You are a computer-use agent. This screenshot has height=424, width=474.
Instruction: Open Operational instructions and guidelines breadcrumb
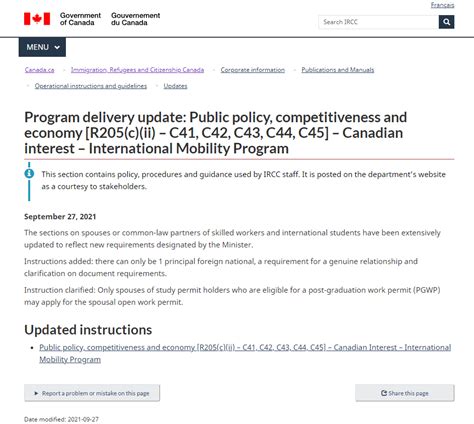click(x=91, y=86)
